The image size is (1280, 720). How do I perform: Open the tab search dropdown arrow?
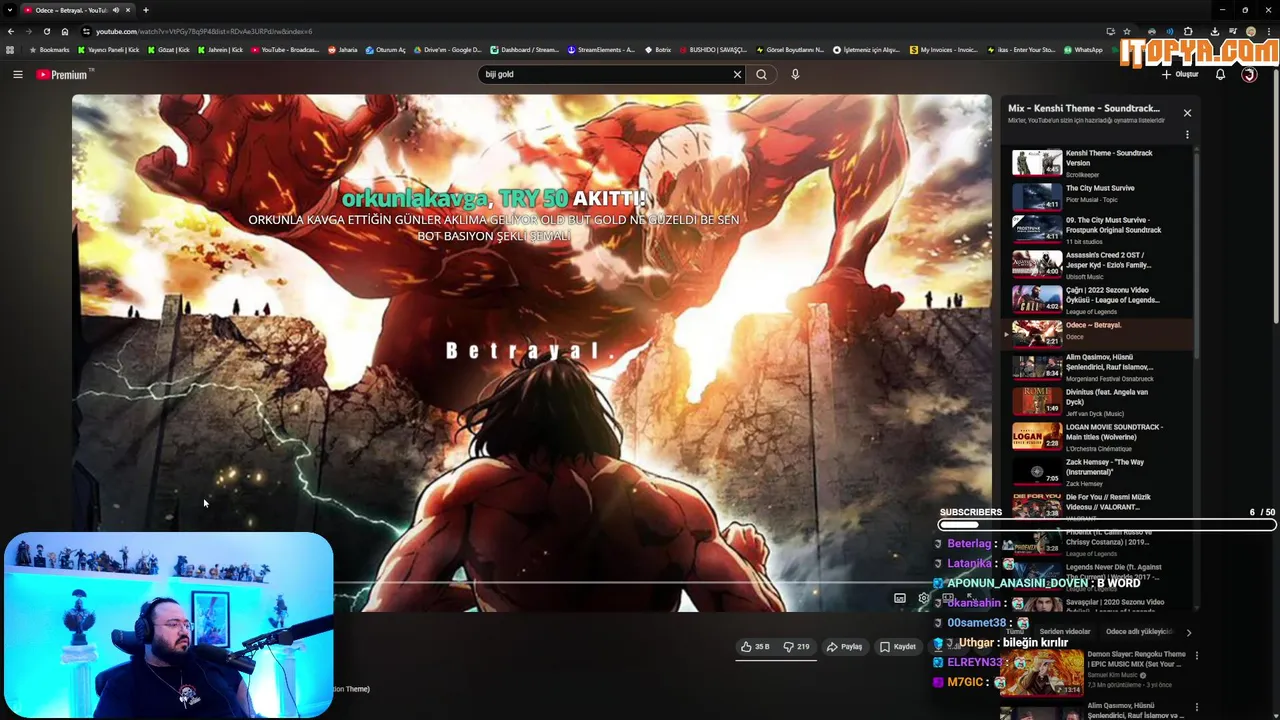click(10, 10)
